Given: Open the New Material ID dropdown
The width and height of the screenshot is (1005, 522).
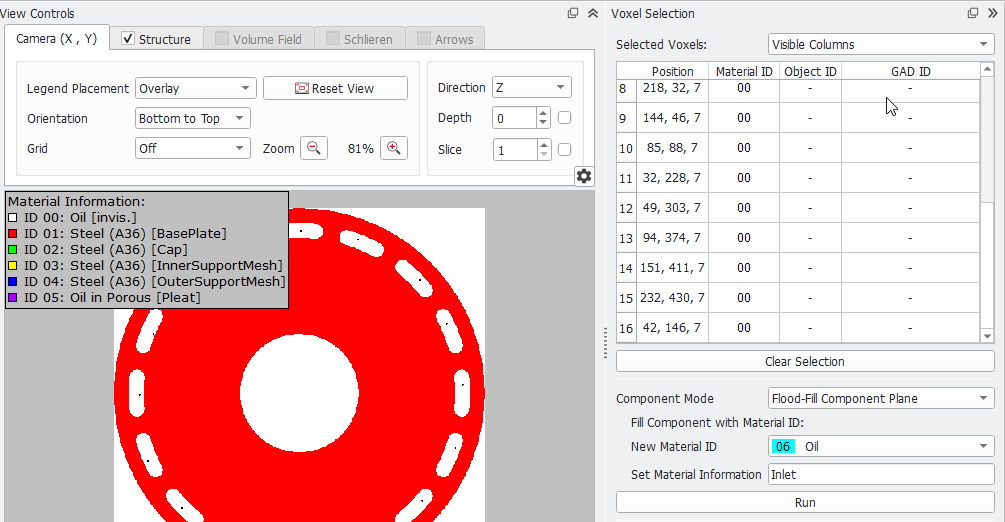Looking at the screenshot, I should [881, 446].
